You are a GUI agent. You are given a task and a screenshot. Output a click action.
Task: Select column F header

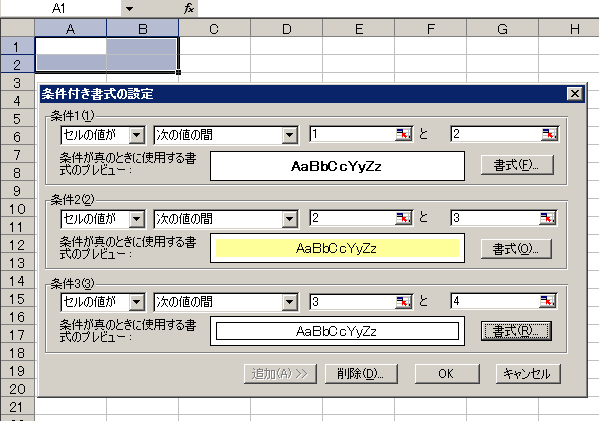431,29
